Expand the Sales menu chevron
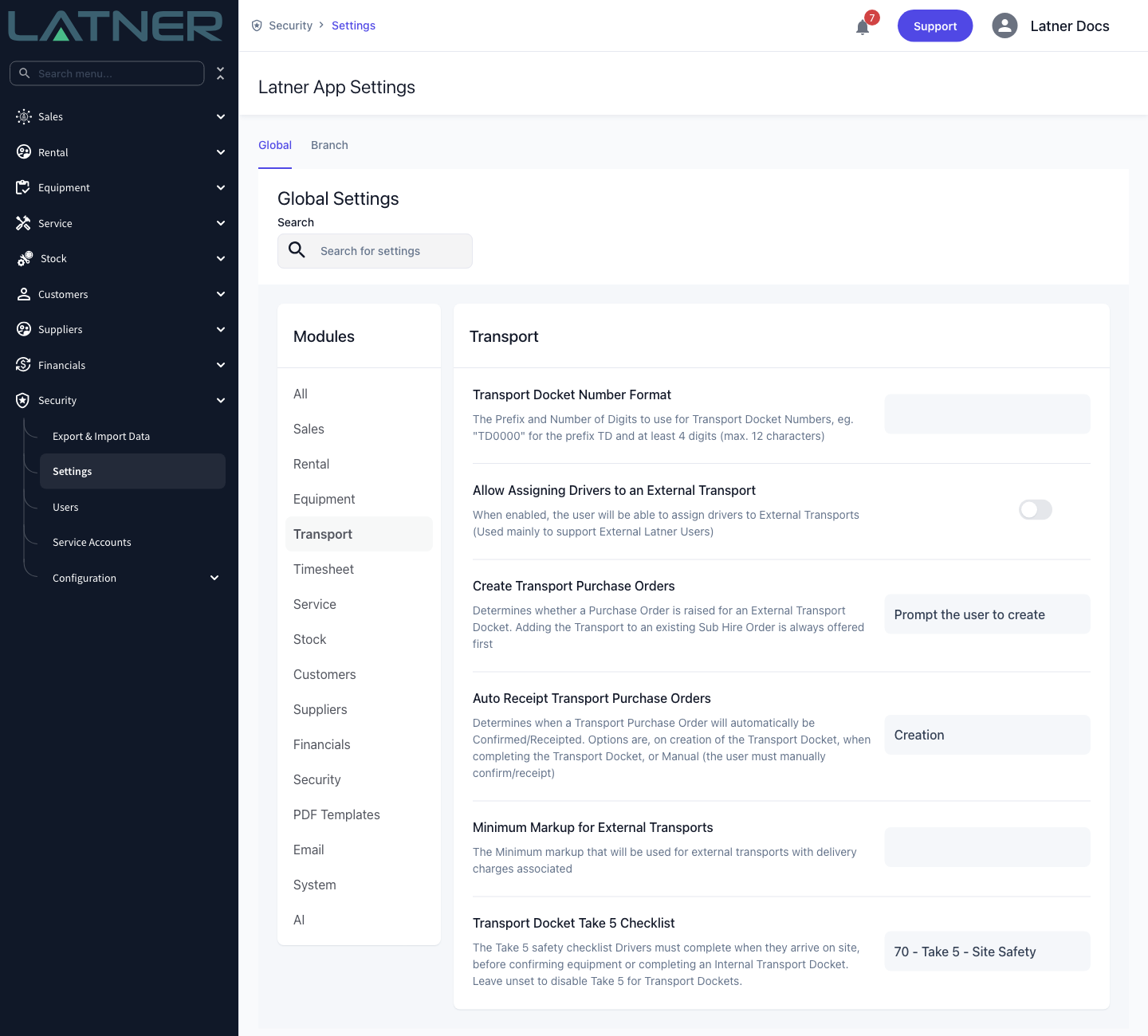The height and width of the screenshot is (1036, 1148). (x=221, y=116)
